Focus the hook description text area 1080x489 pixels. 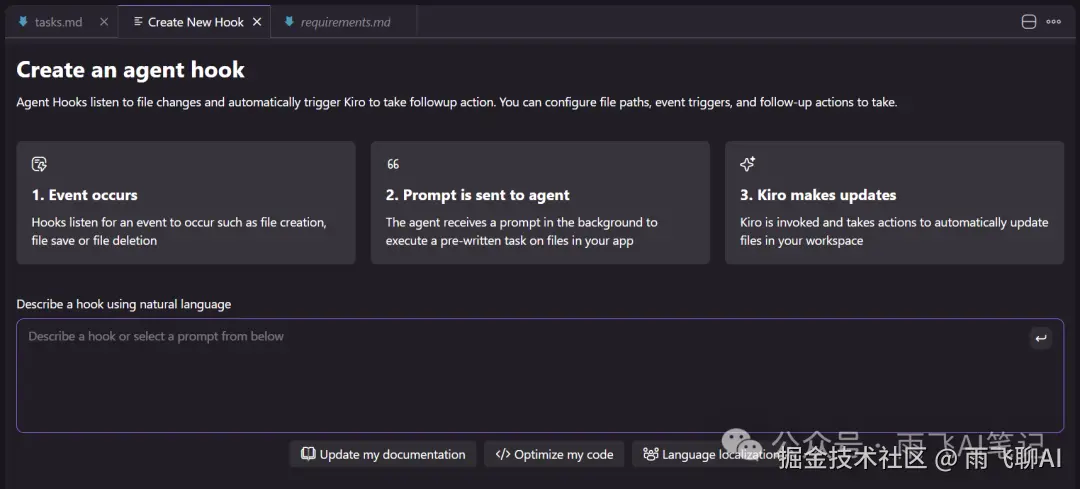[540, 375]
